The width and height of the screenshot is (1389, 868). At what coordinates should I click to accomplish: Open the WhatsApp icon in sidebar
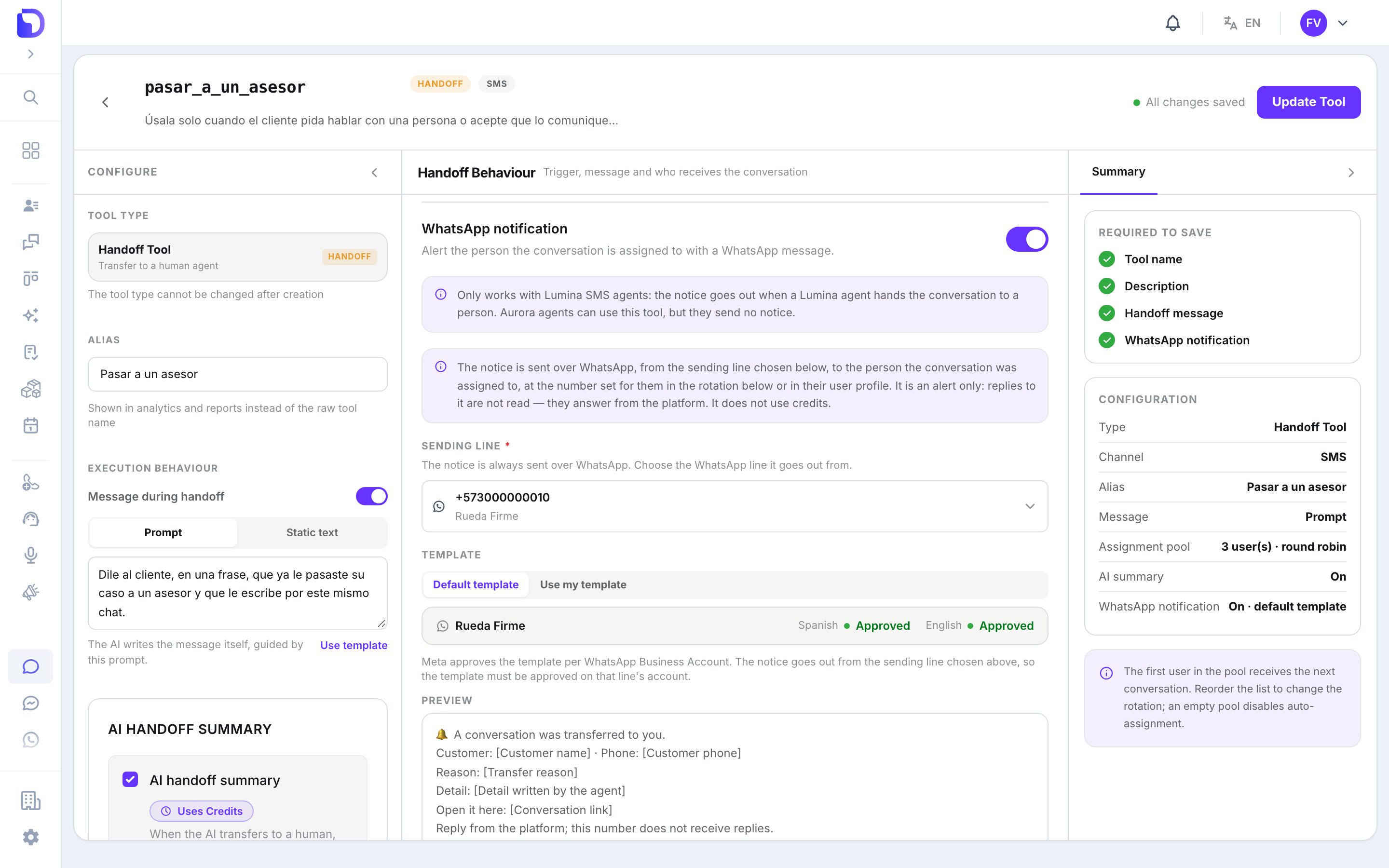pos(30,740)
